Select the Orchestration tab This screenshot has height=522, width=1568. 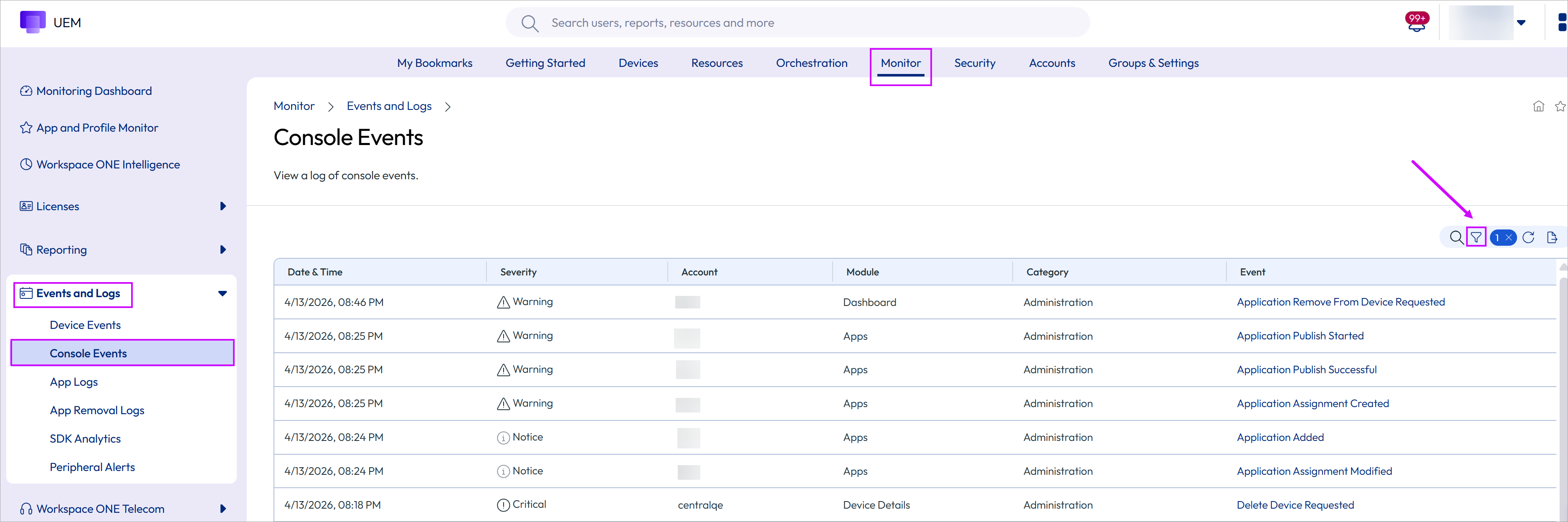[811, 64]
